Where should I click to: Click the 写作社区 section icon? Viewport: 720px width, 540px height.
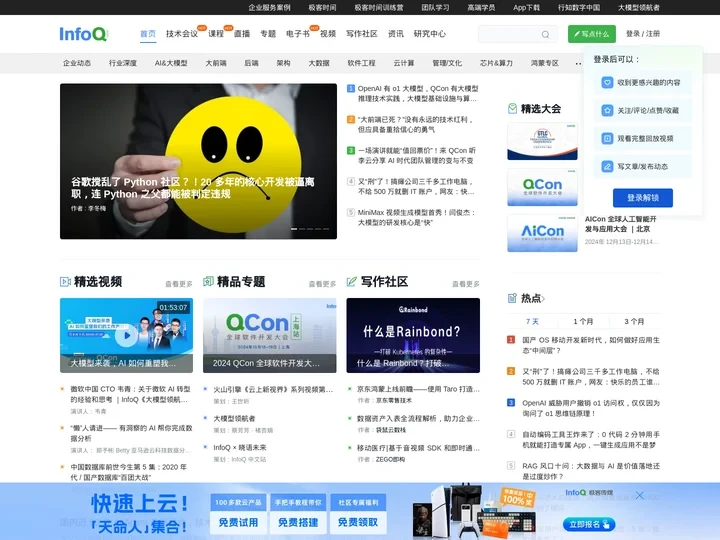[352, 281]
